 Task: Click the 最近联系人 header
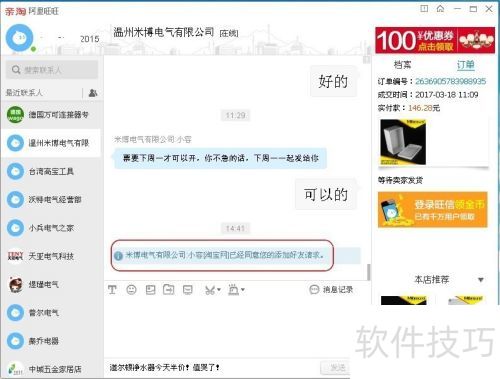pos(24,93)
